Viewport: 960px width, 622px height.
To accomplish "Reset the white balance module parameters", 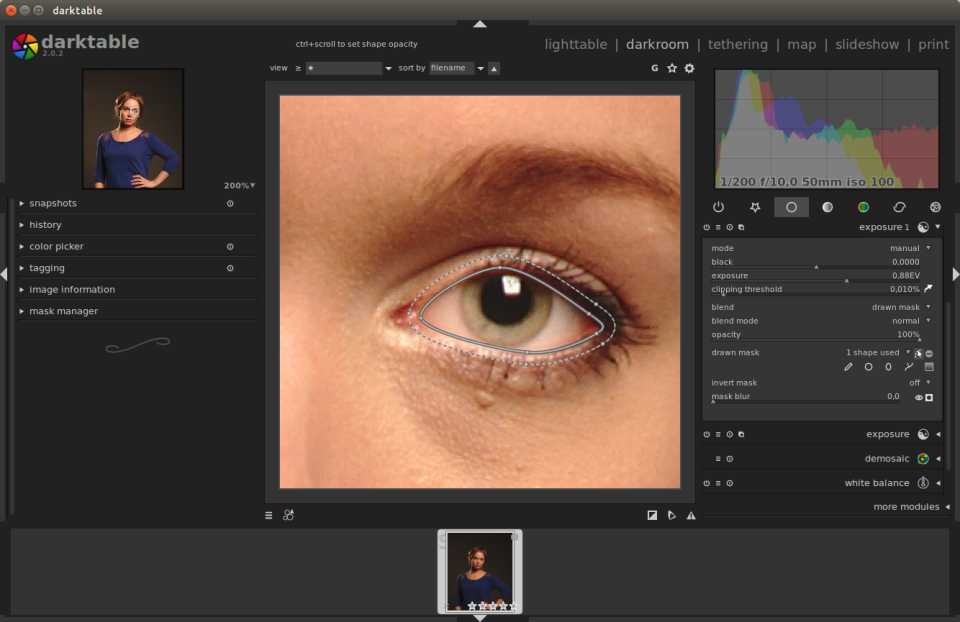I will (x=730, y=483).
